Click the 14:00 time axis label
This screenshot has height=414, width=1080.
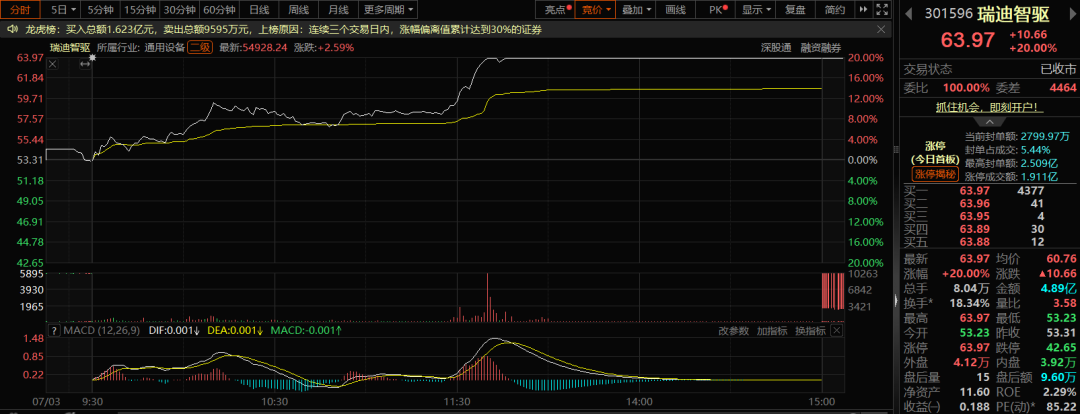click(x=638, y=400)
